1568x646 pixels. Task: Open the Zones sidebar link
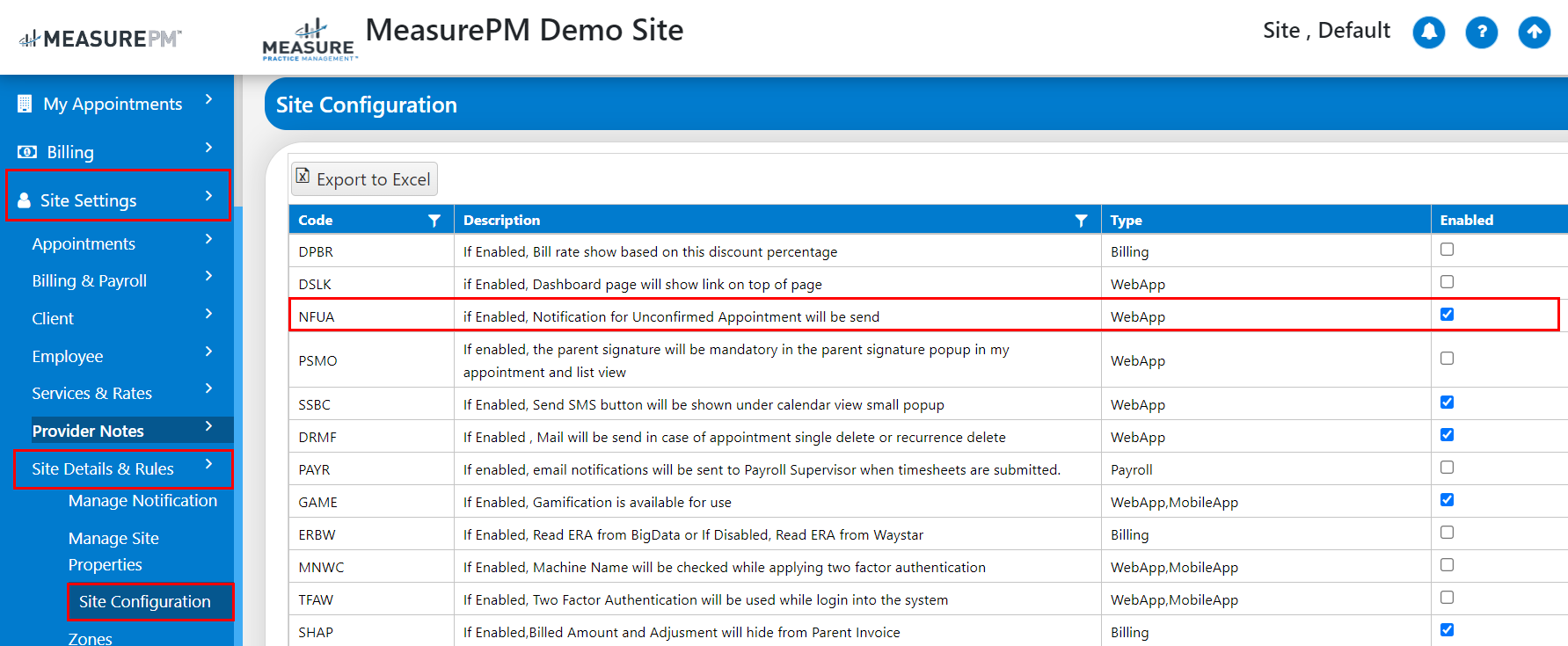tap(90, 638)
